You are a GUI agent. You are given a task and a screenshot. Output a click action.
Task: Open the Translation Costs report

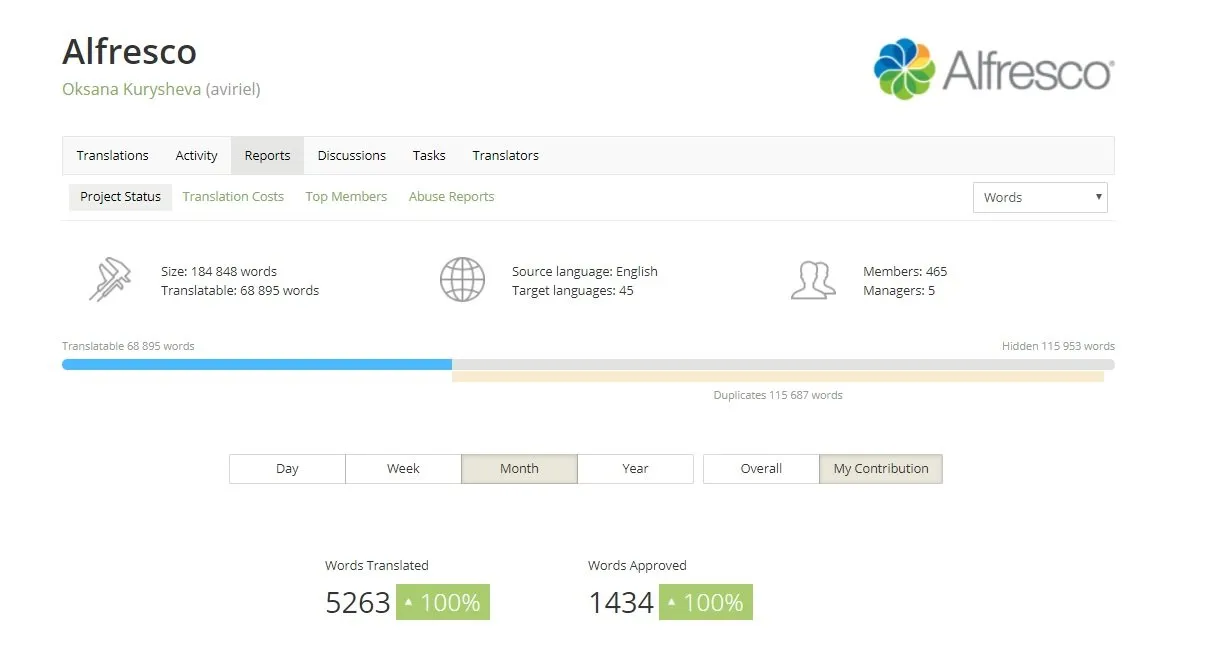[233, 197]
